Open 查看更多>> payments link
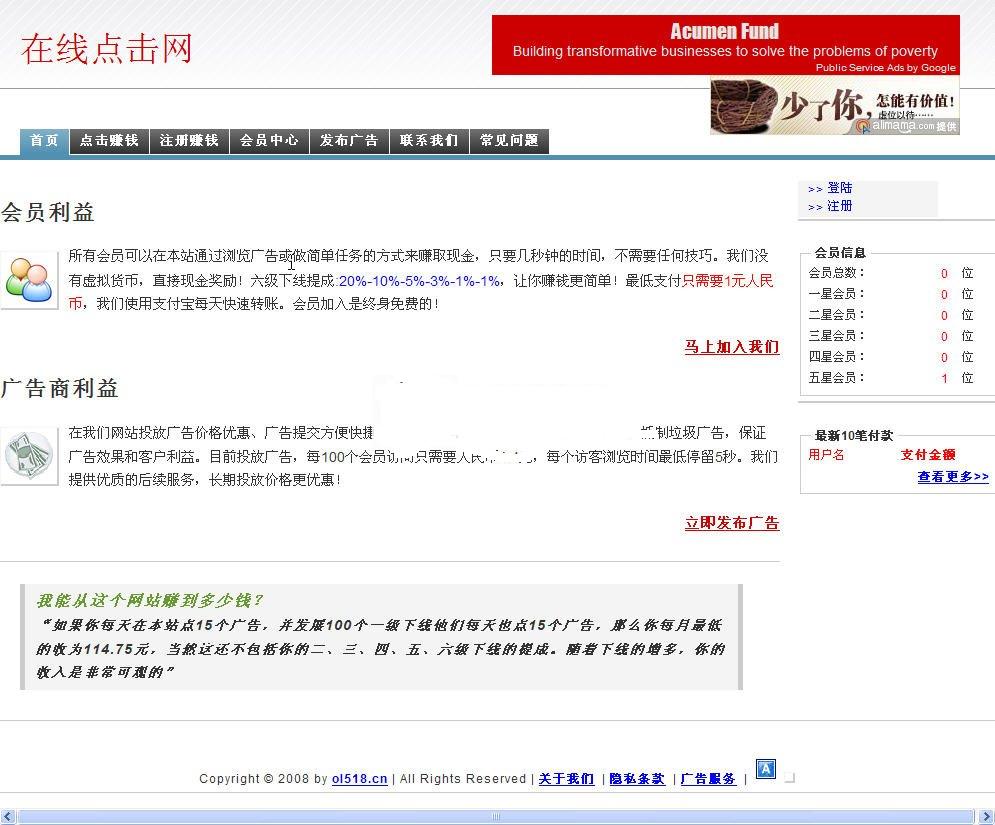The height and width of the screenshot is (825, 995). 952,477
